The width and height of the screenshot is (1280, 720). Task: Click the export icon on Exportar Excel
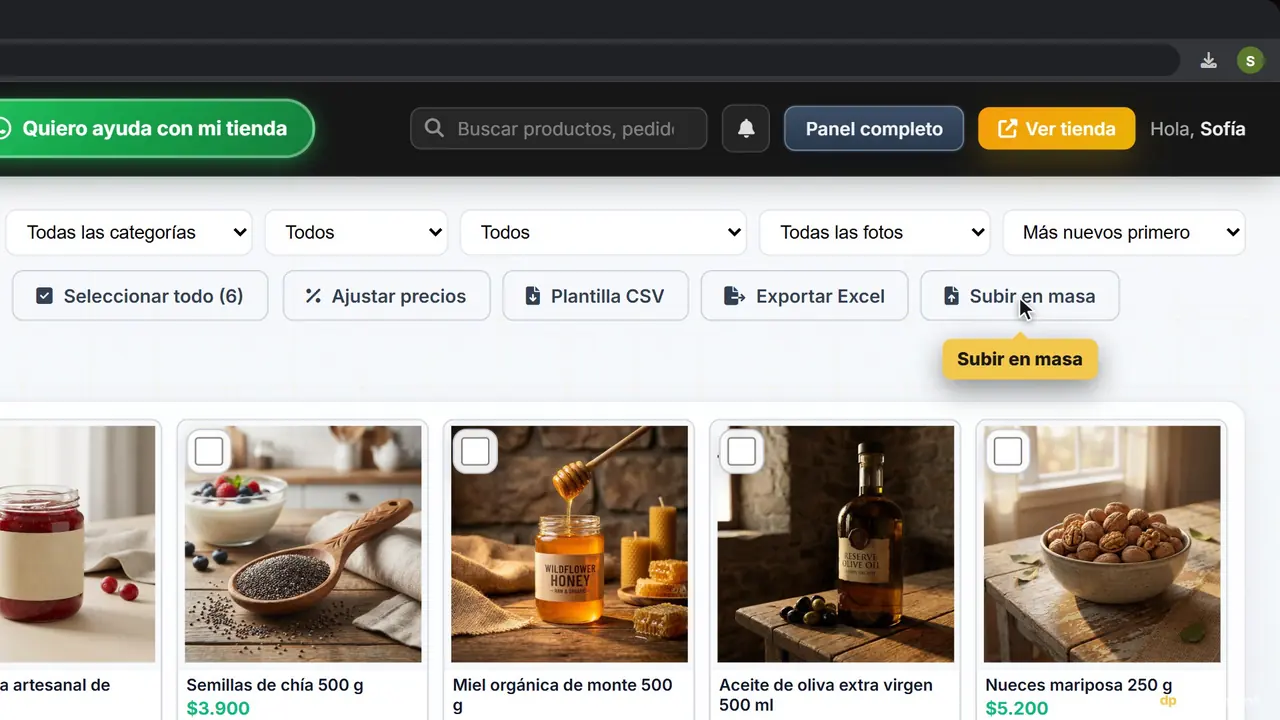click(735, 296)
